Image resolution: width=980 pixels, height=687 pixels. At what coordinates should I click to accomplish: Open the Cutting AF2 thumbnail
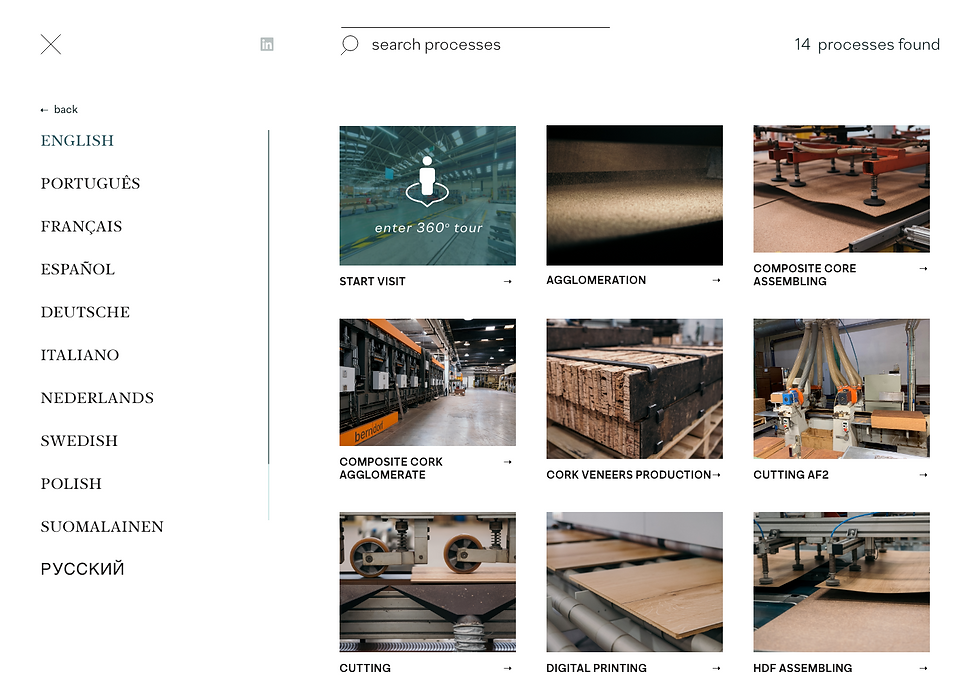841,389
